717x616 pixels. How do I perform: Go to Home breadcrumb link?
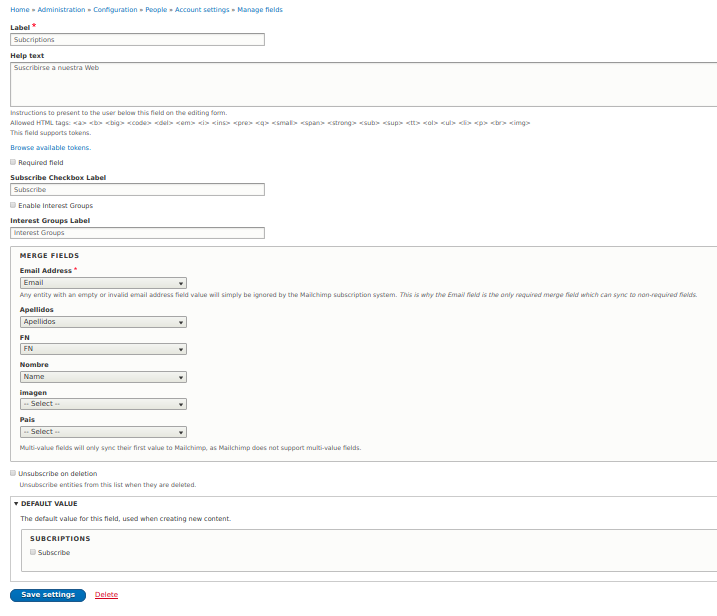coord(19,9)
